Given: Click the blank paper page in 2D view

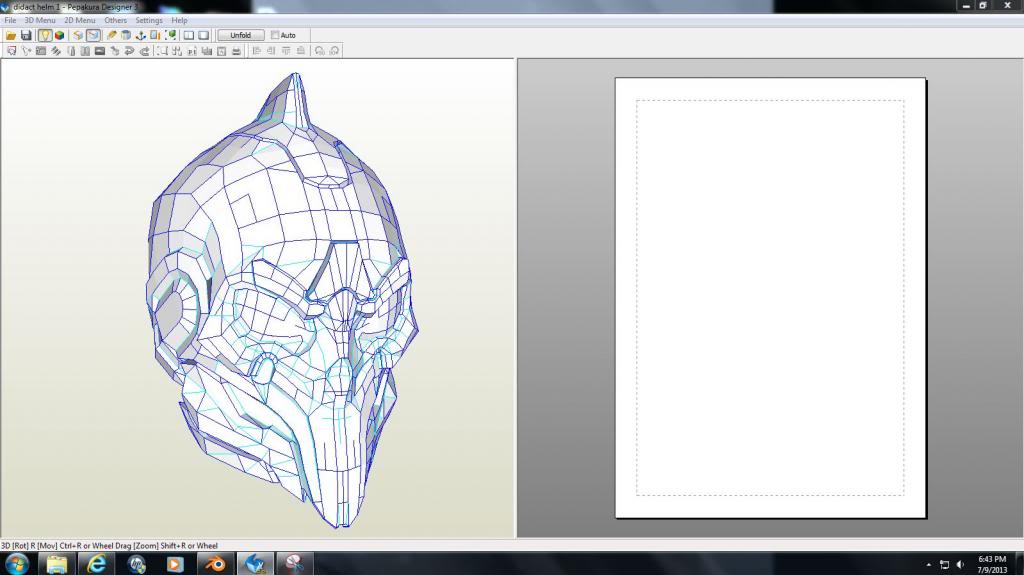Looking at the screenshot, I should pyautogui.click(x=771, y=298).
